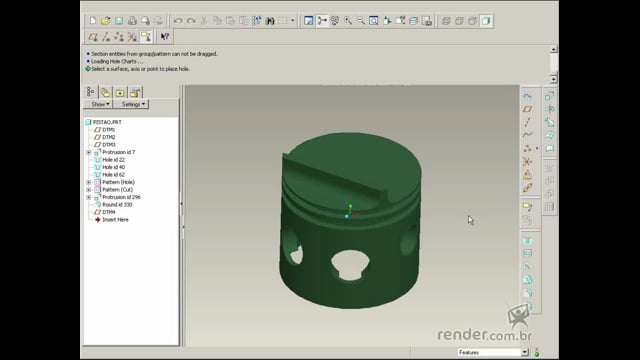Toggle datum planes display
This screenshot has width=640, height=360.
93,37
